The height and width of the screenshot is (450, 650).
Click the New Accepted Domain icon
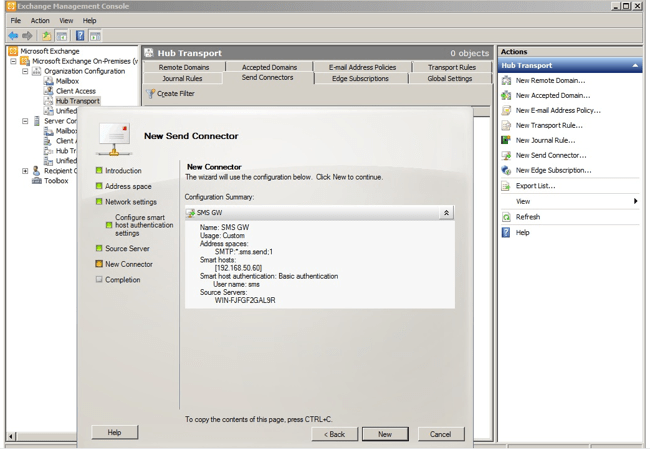506,95
